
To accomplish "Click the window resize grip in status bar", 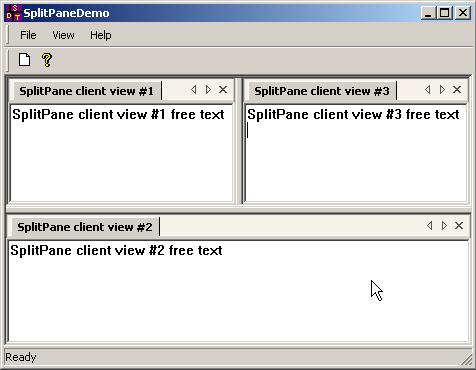I will coord(465,359).
